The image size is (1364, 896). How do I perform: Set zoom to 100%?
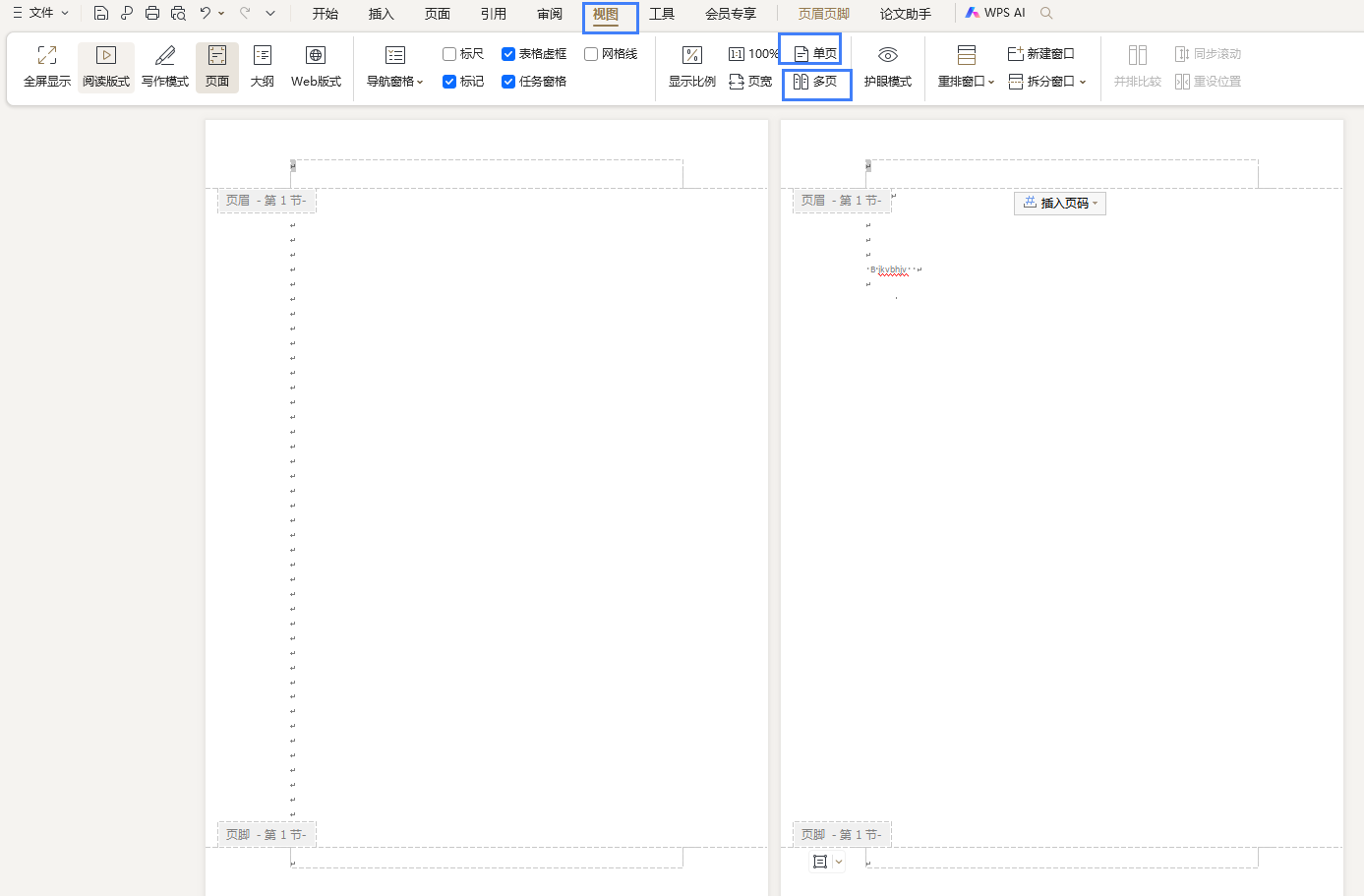click(x=753, y=54)
